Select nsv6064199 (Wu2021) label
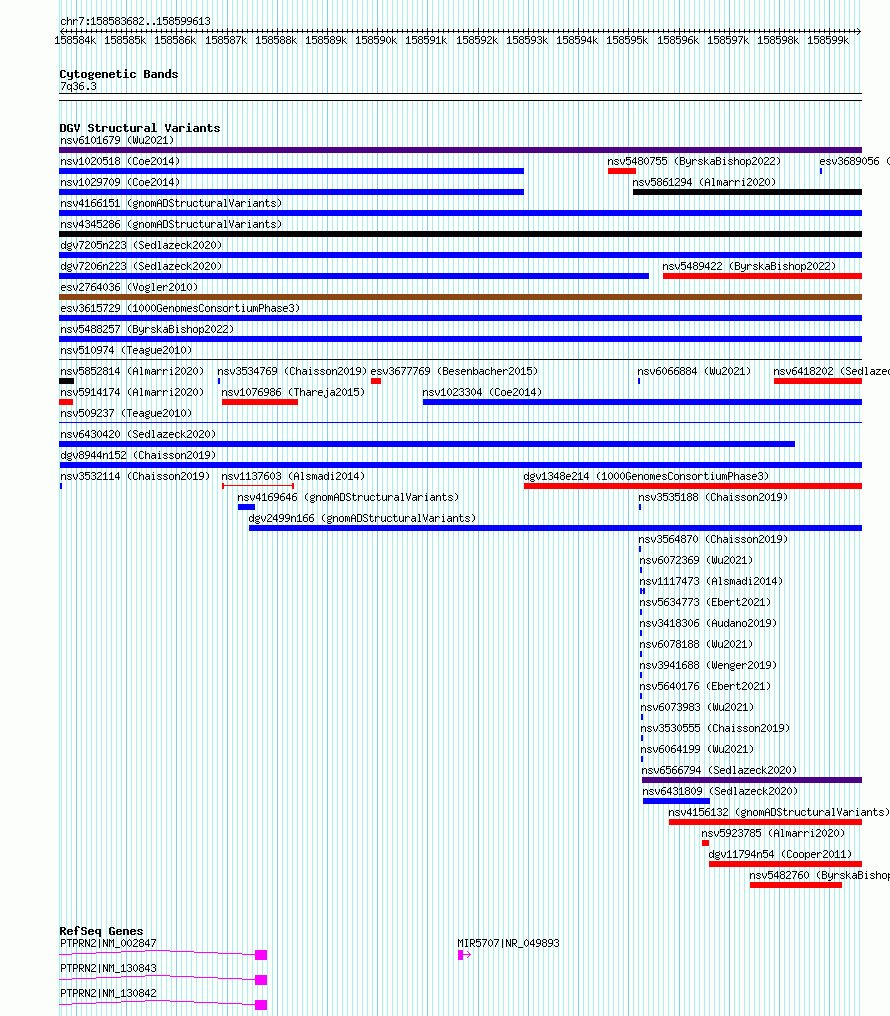Viewport: 890px width, 1016px height. 697,749
